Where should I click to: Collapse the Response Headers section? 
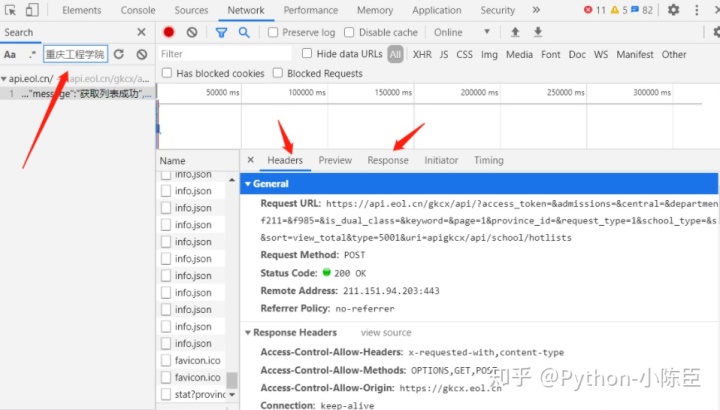pyautogui.click(x=248, y=332)
